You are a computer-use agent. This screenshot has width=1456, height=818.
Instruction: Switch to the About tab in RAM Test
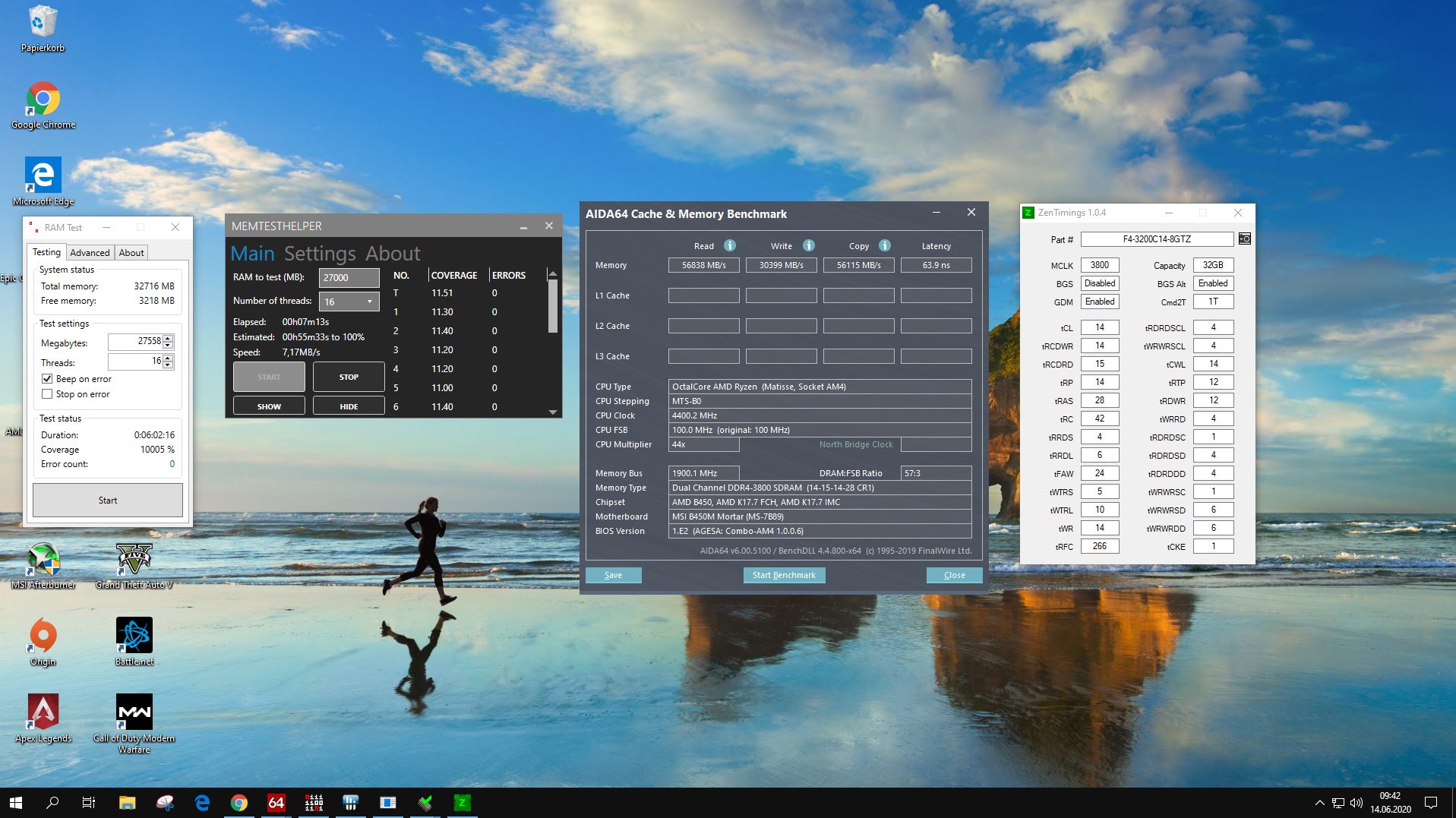coord(131,253)
